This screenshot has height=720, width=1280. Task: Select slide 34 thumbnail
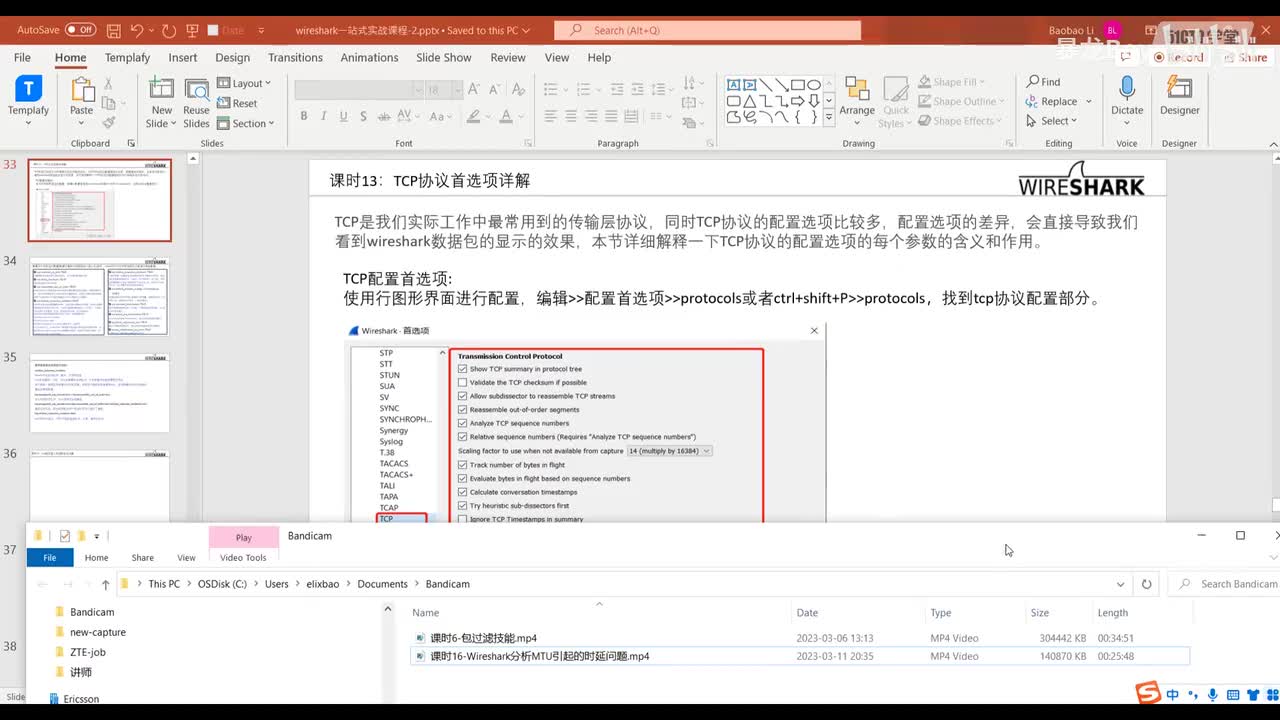point(99,296)
